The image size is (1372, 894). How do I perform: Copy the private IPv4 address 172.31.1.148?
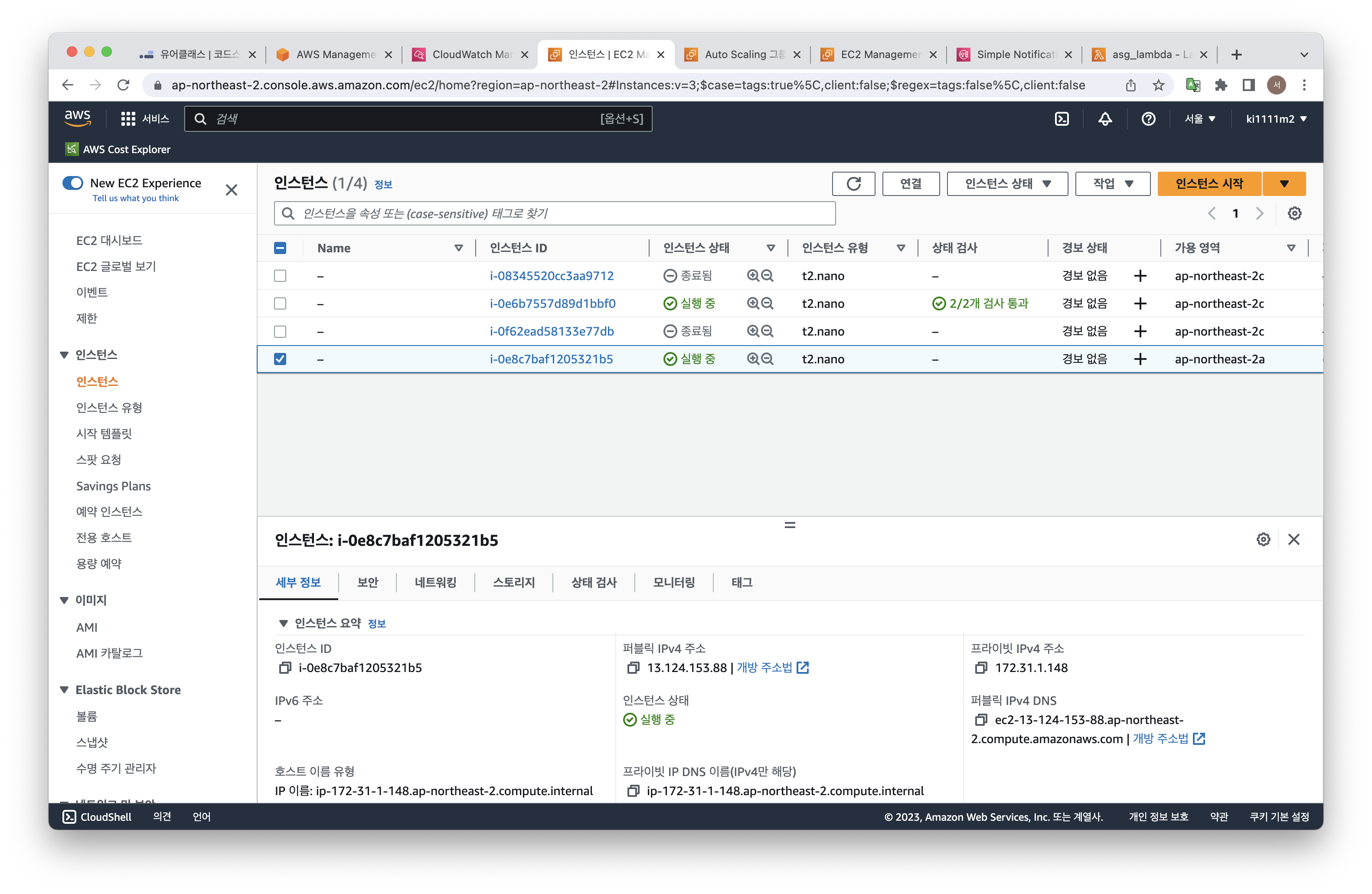point(980,668)
